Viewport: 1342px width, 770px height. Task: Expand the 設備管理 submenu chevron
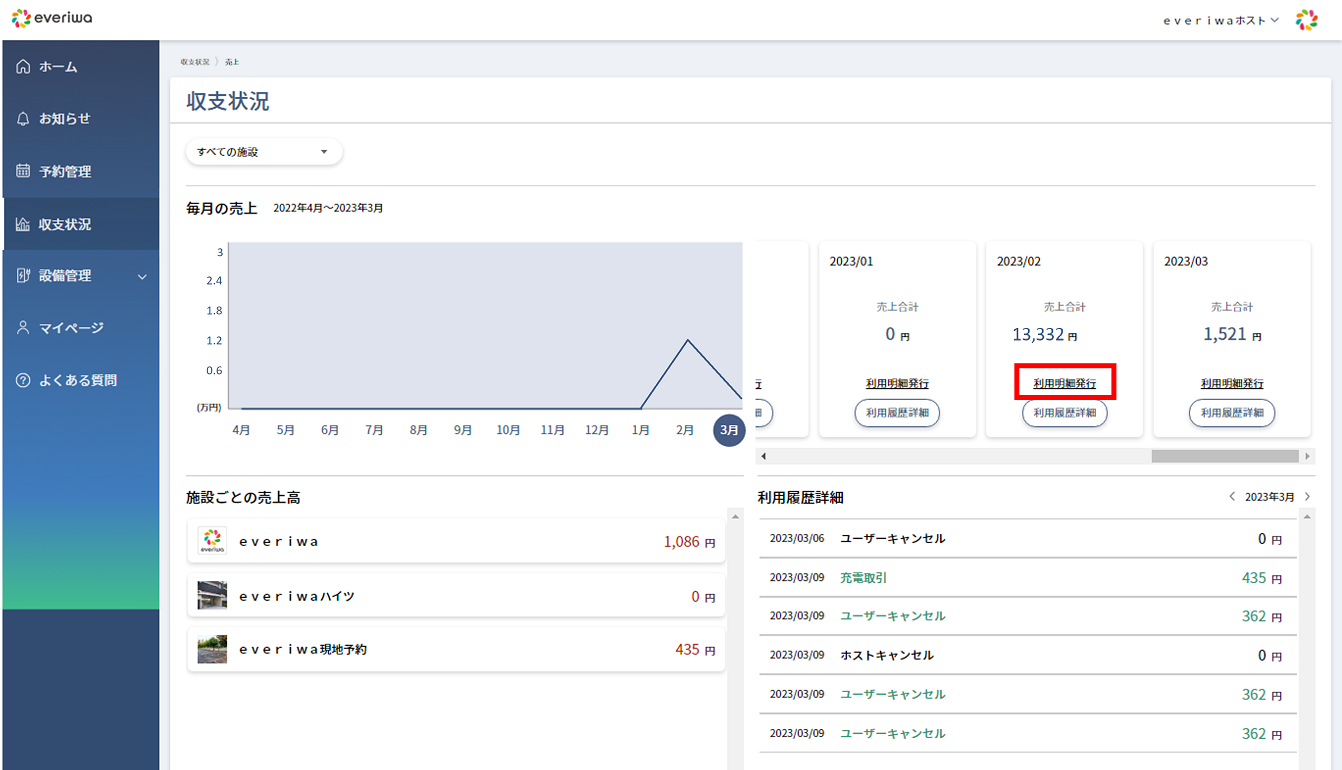[x=142, y=277]
